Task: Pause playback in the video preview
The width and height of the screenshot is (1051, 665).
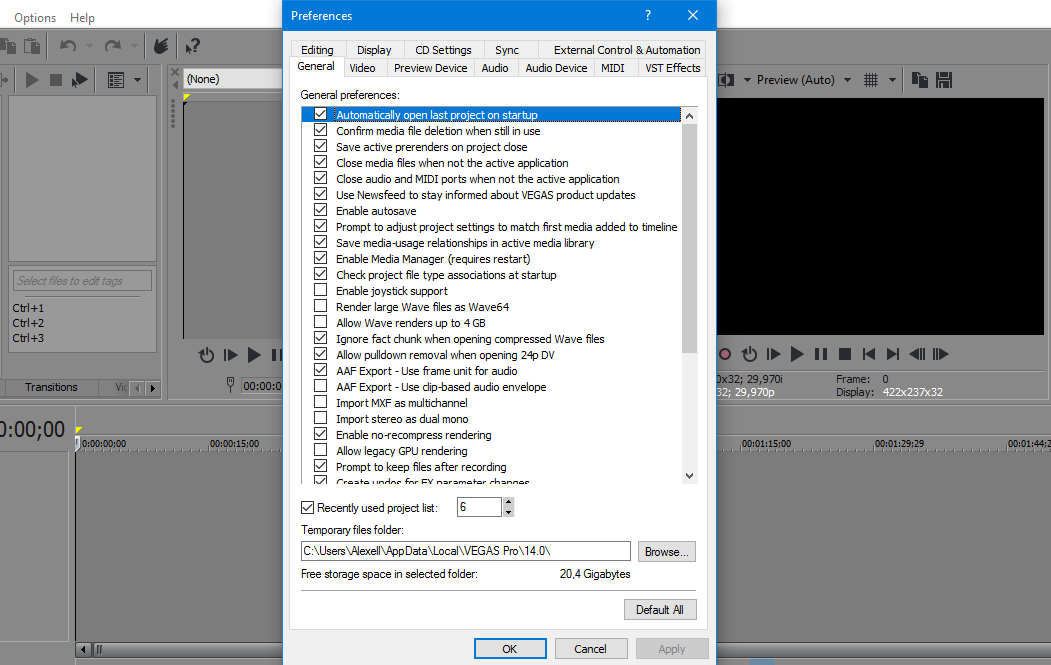Action: tap(821, 354)
